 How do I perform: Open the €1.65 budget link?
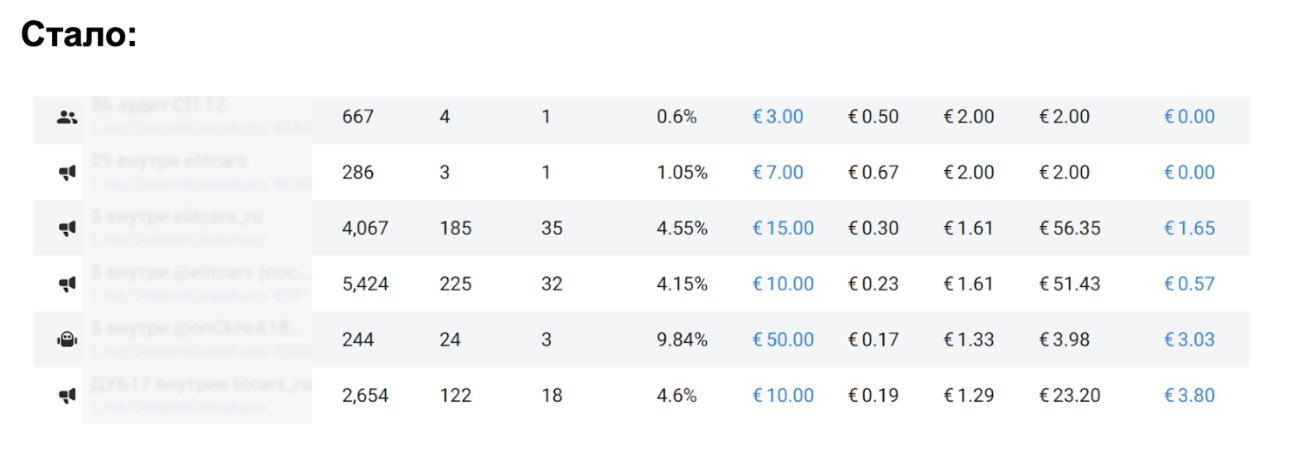tap(1189, 229)
